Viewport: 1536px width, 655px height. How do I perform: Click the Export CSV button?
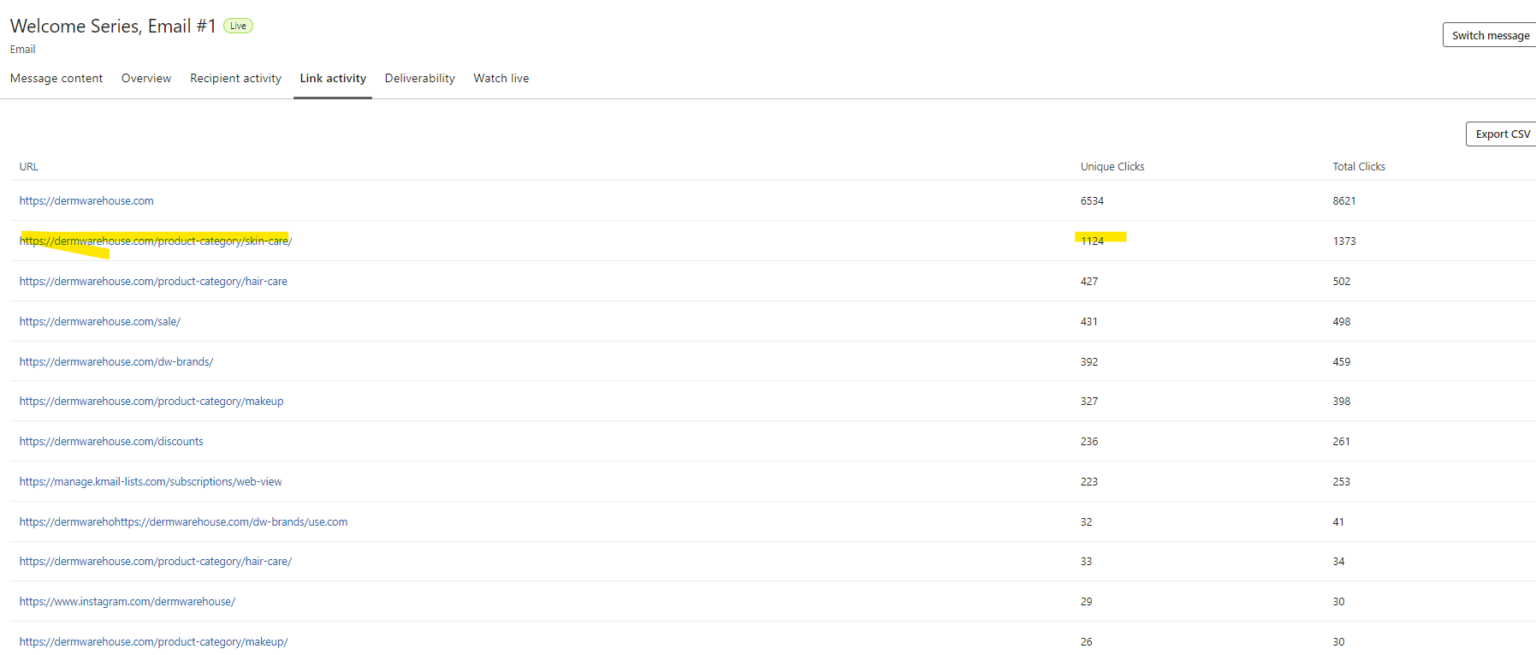tap(1502, 134)
